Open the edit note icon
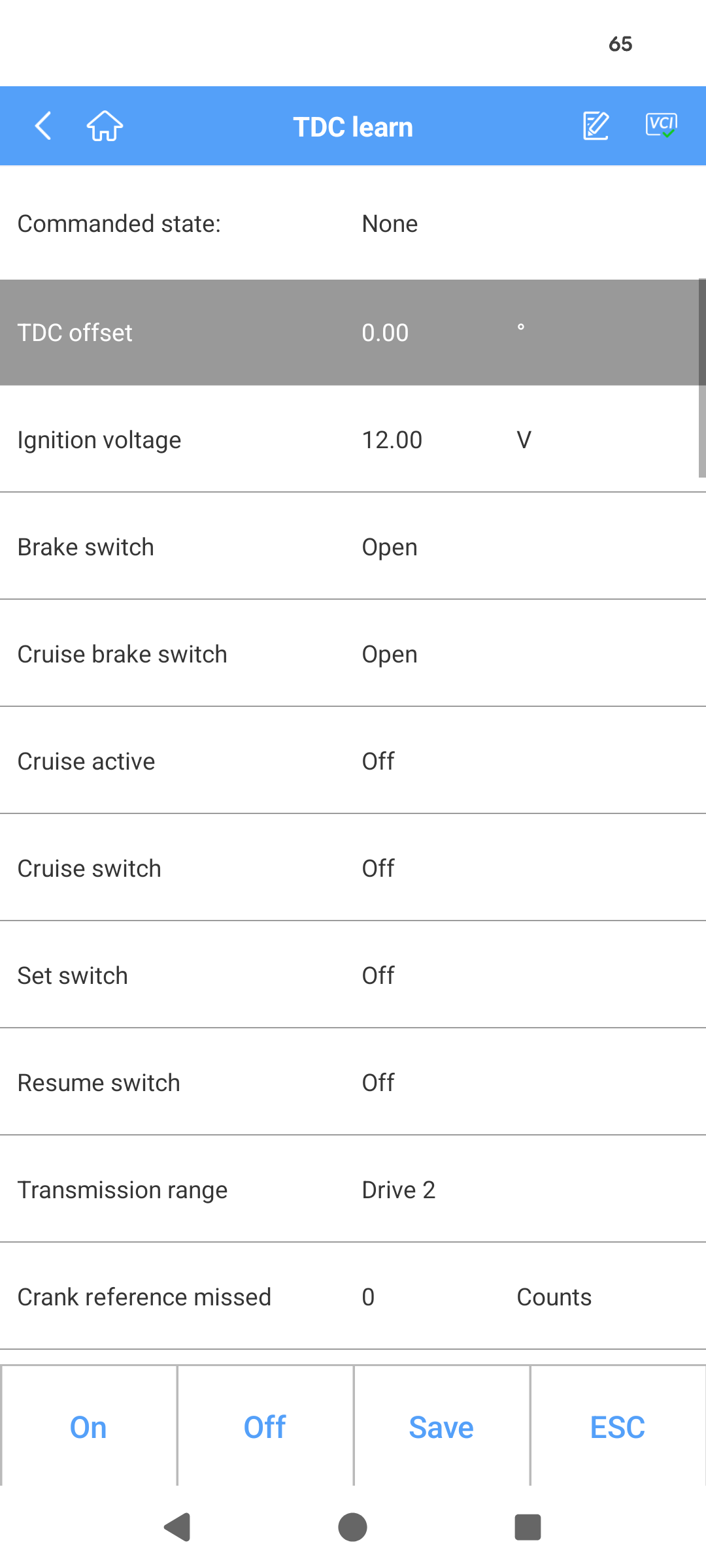 click(596, 126)
